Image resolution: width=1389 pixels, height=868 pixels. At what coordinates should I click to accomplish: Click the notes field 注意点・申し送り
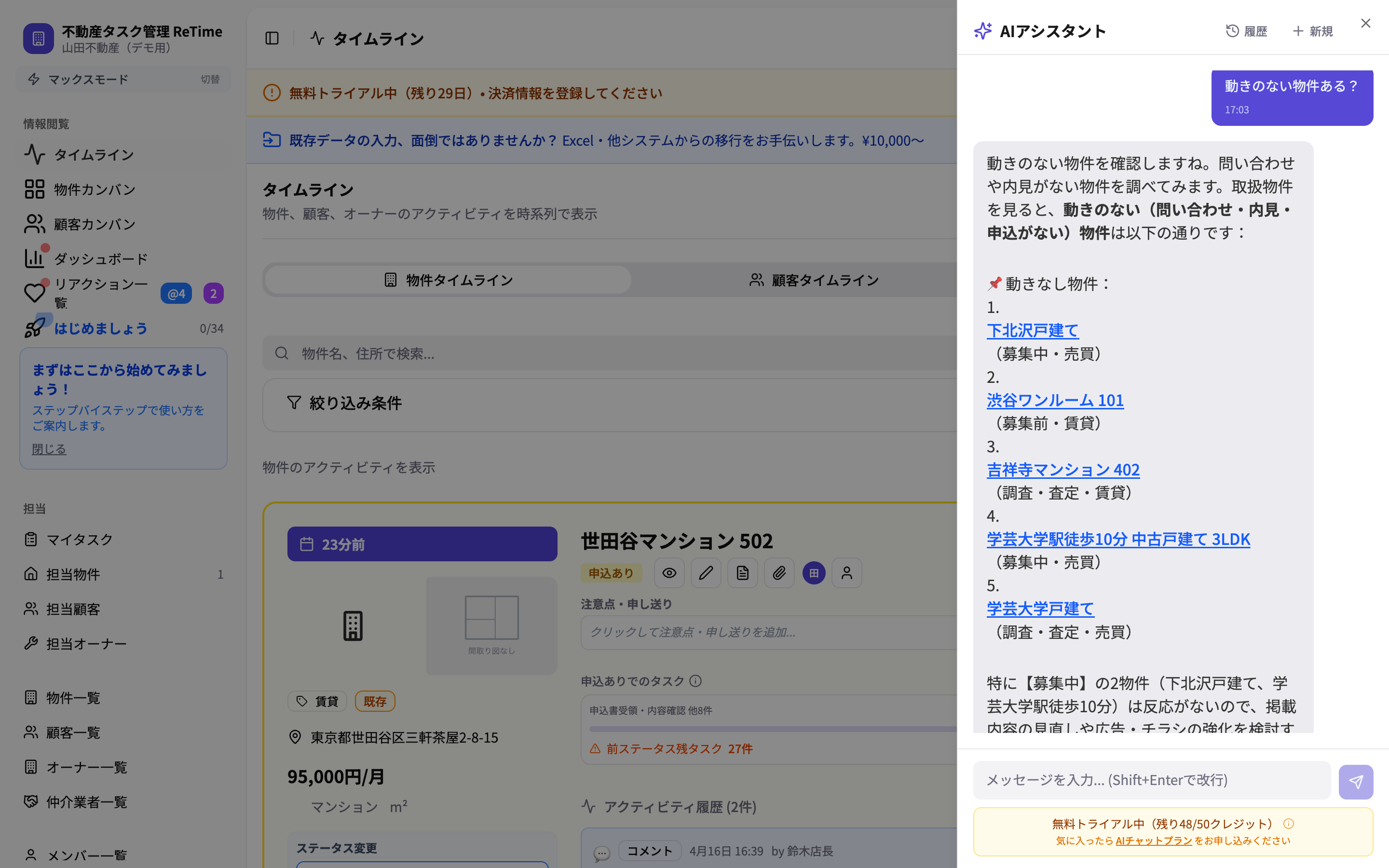coord(769,632)
